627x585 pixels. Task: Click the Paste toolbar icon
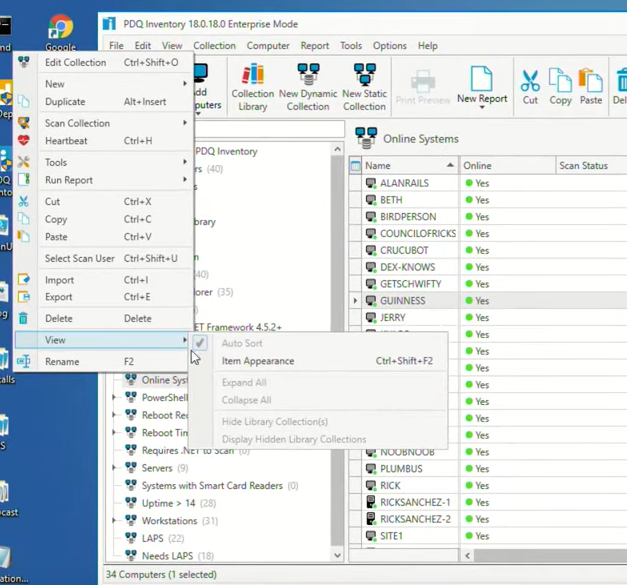click(x=590, y=80)
